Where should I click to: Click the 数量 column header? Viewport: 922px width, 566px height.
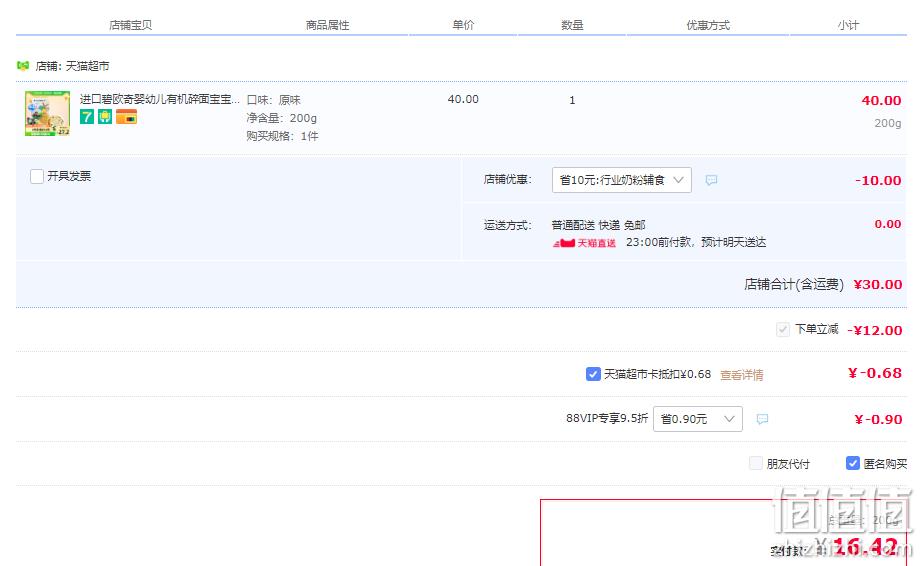pos(572,25)
